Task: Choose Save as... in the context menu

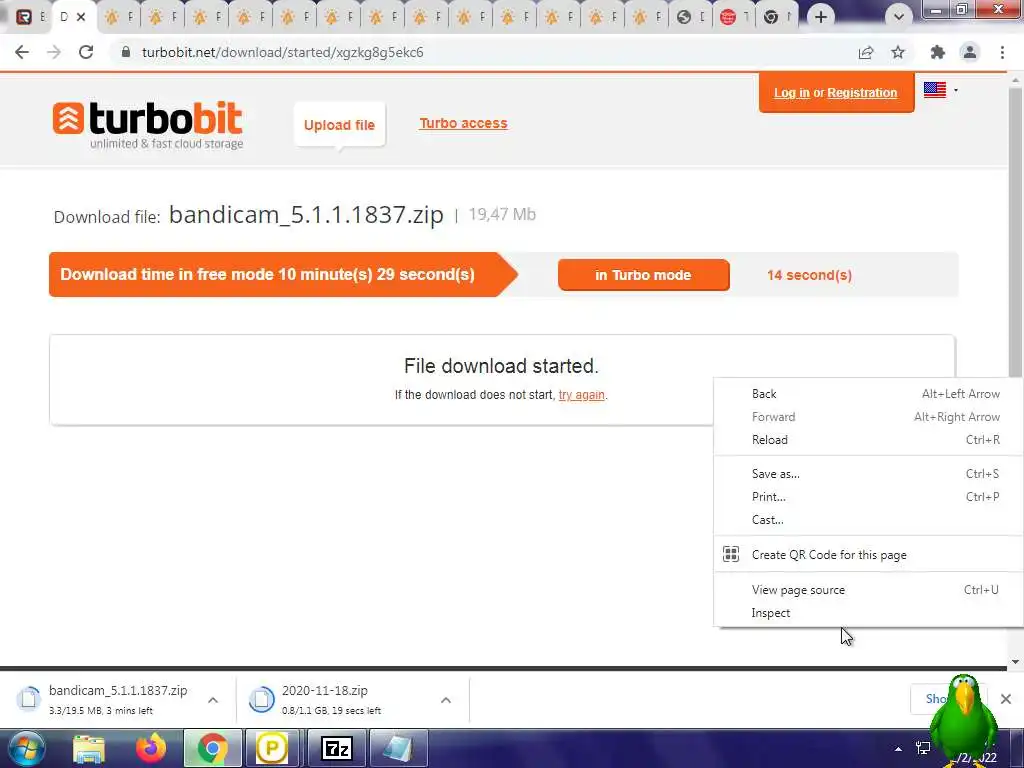Action: 869,473
